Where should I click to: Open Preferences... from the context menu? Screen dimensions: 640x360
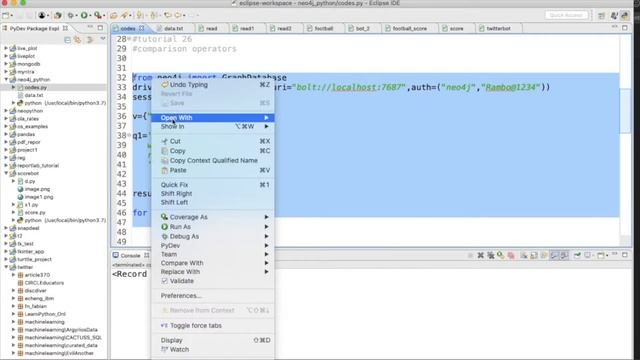tap(213, 296)
